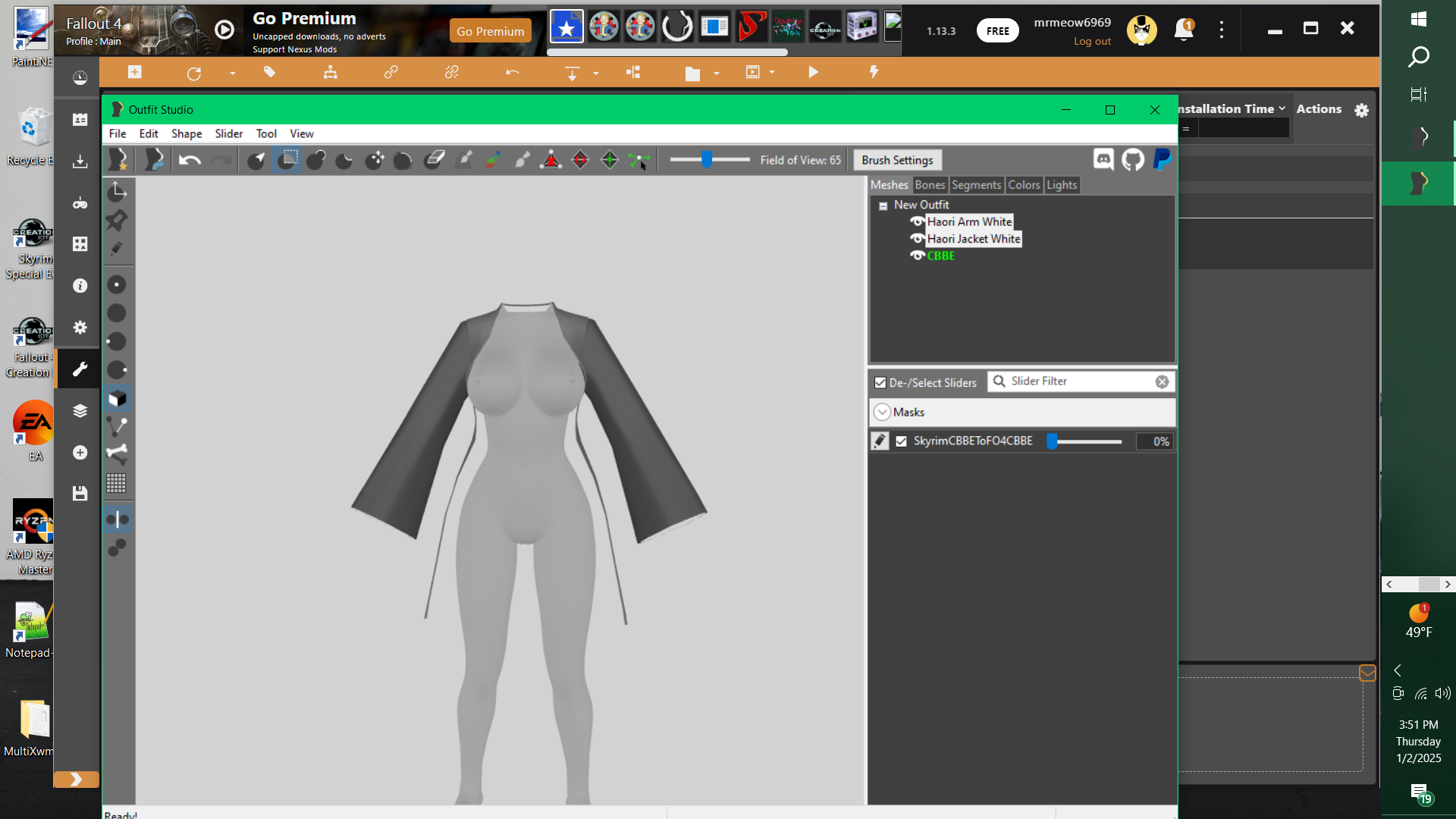Open the GitHub link icon in Outfit Studio
The width and height of the screenshot is (1456, 819).
(x=1133, y=159)
